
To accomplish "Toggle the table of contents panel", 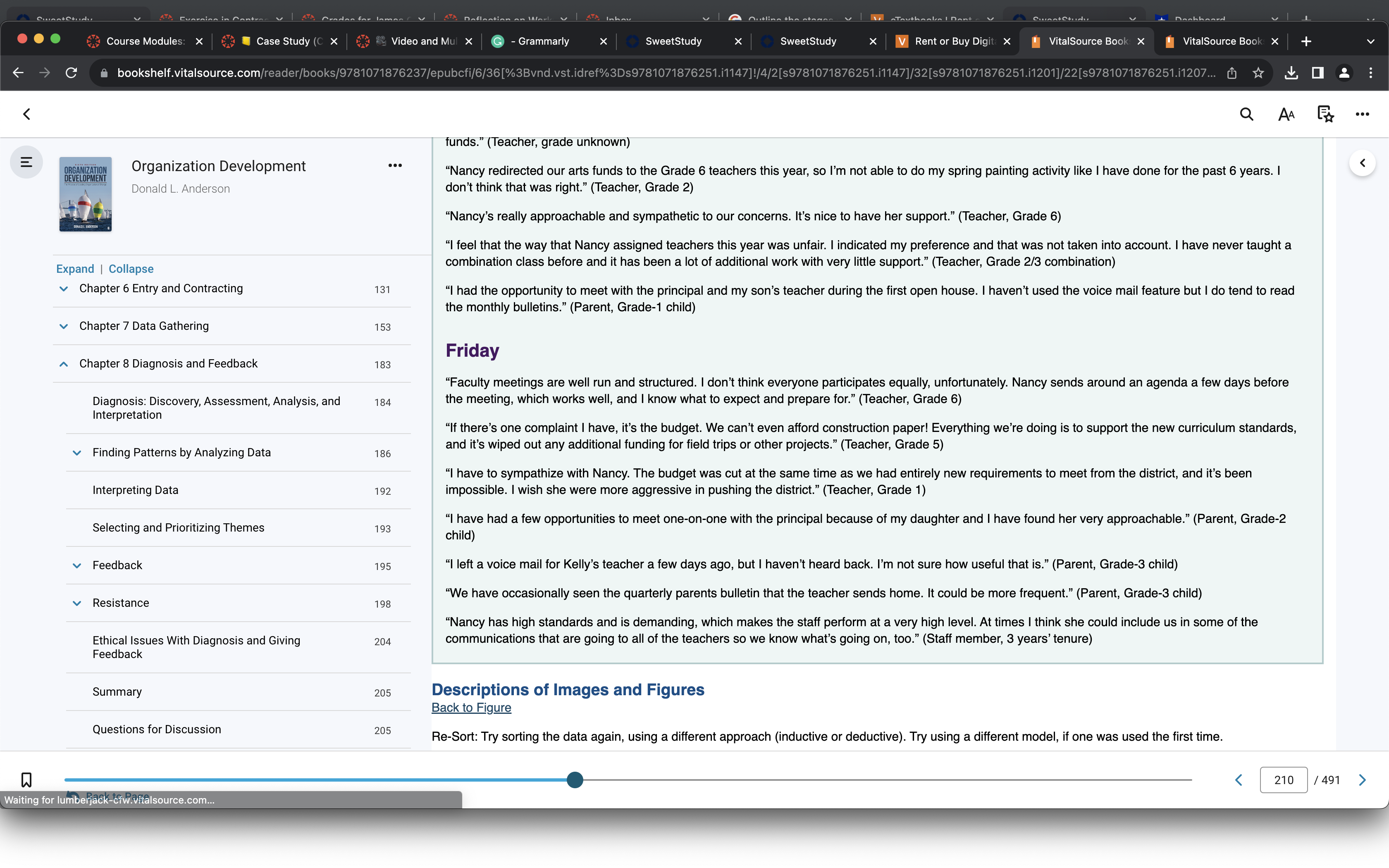I will (26, 162).
